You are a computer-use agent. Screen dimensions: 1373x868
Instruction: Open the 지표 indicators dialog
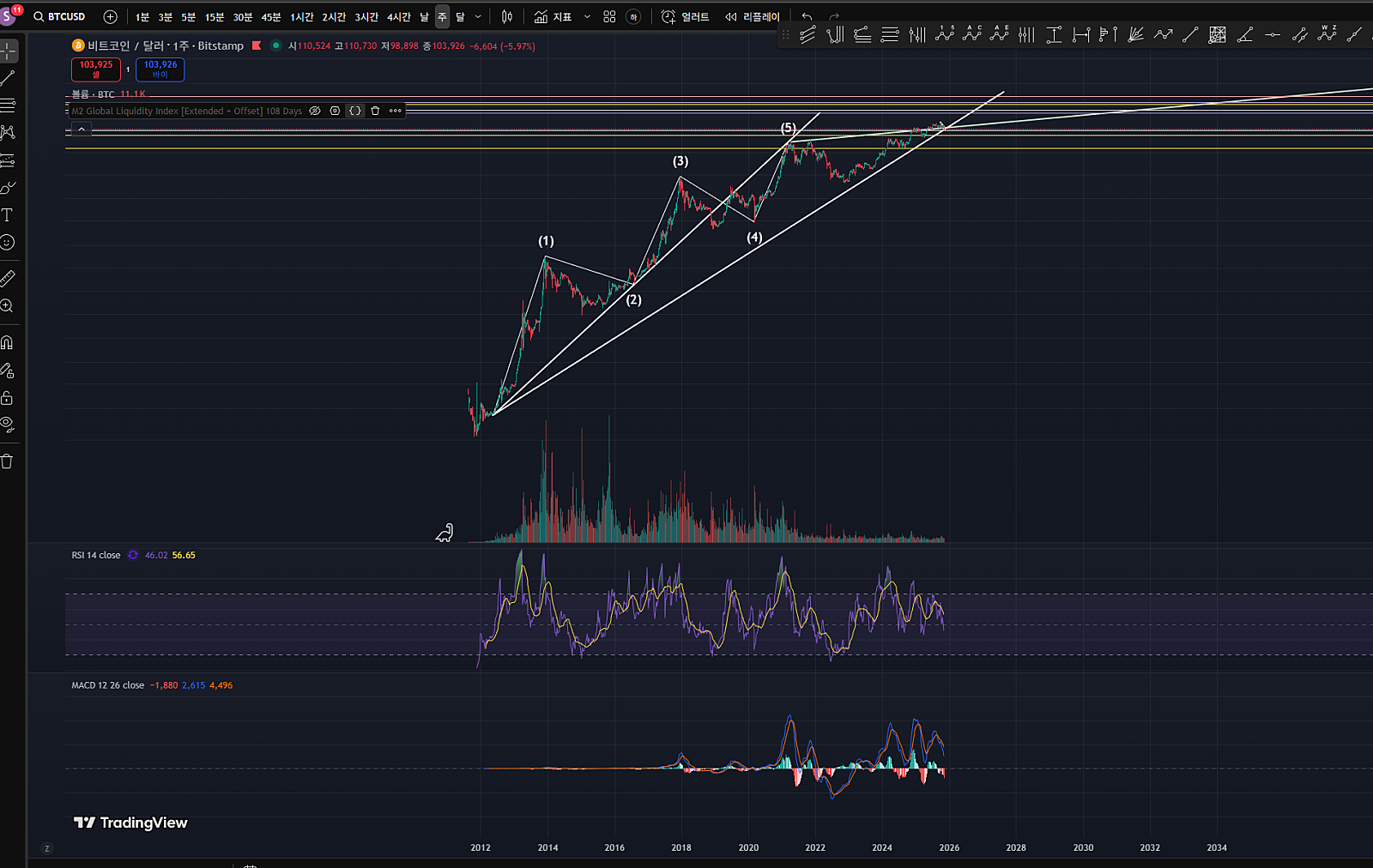click(553, 17)
